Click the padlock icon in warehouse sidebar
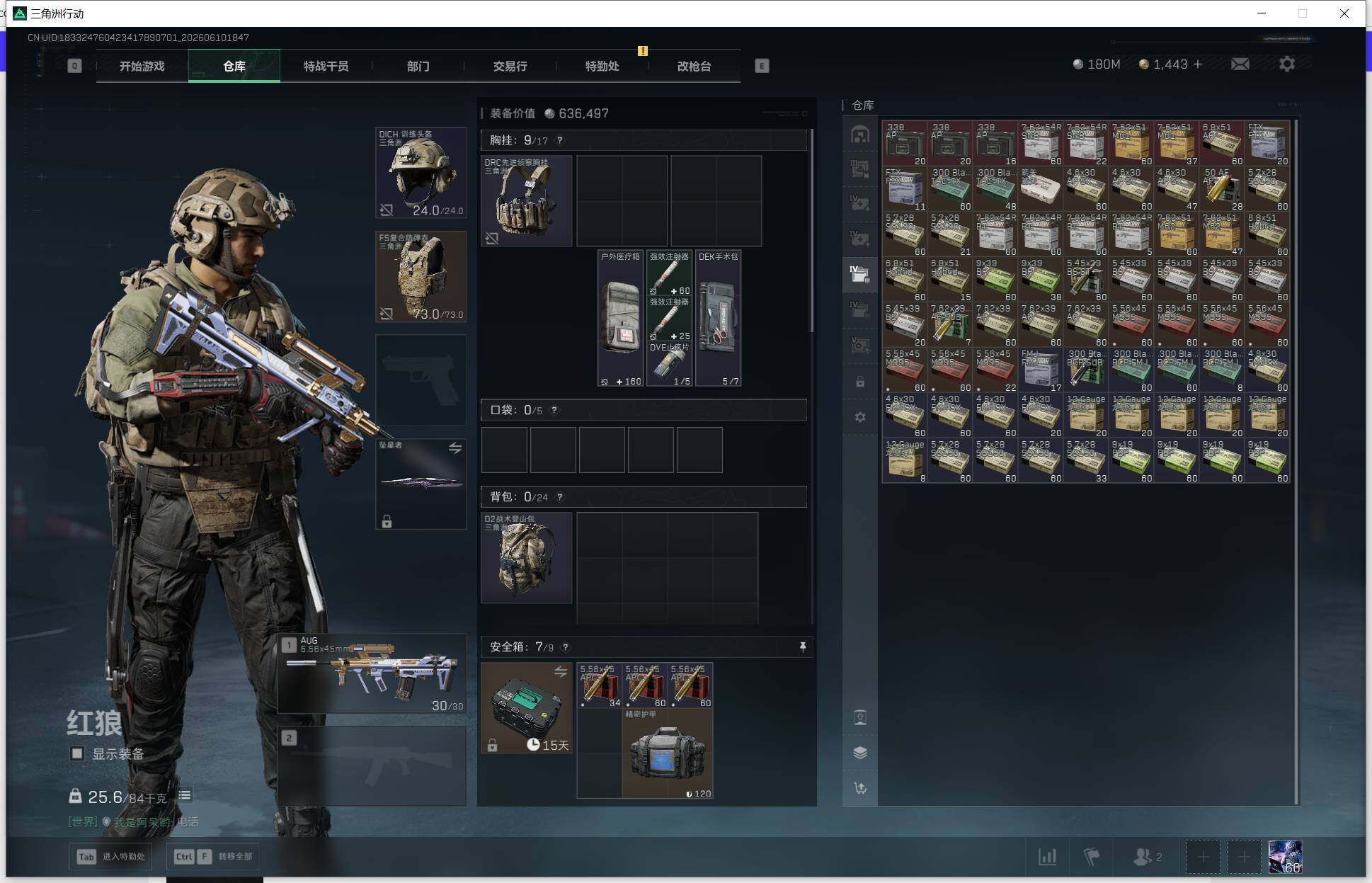The image size is (1372, 883). click(860, 382)
